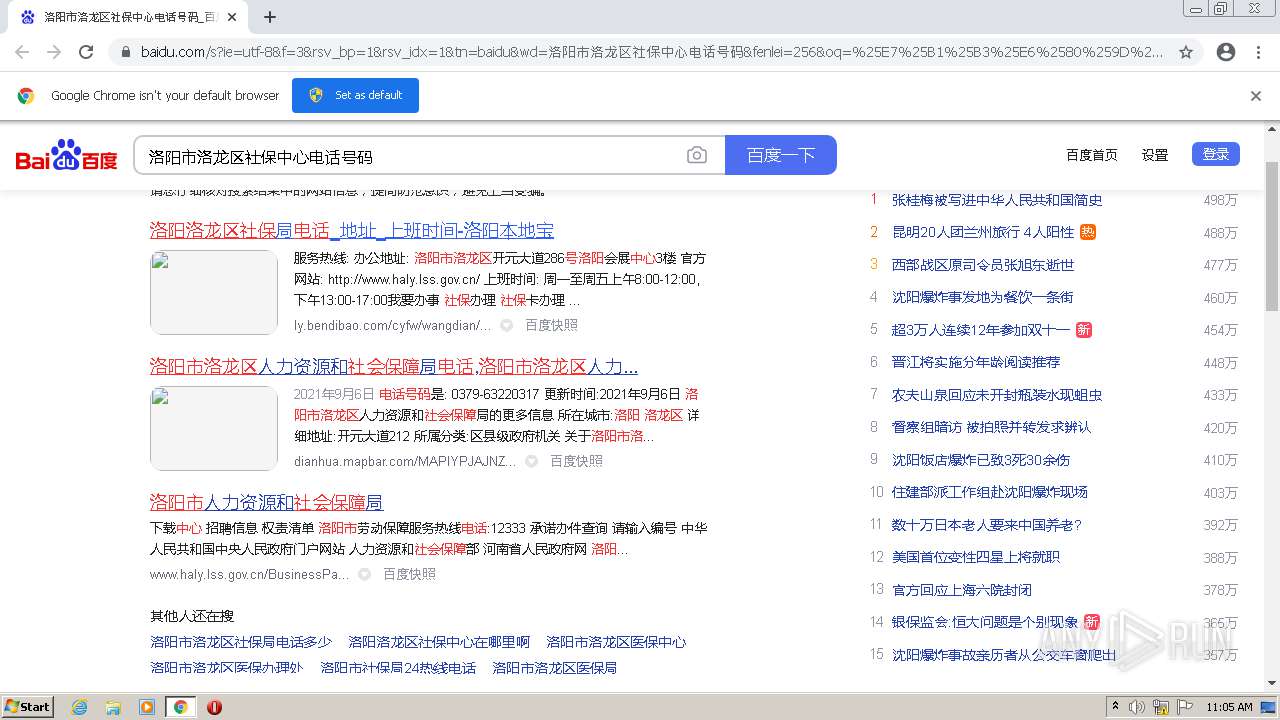Click the volume speaker tray icon
The width and height of the screenshot is (1280, 720).
(1137, 707)
